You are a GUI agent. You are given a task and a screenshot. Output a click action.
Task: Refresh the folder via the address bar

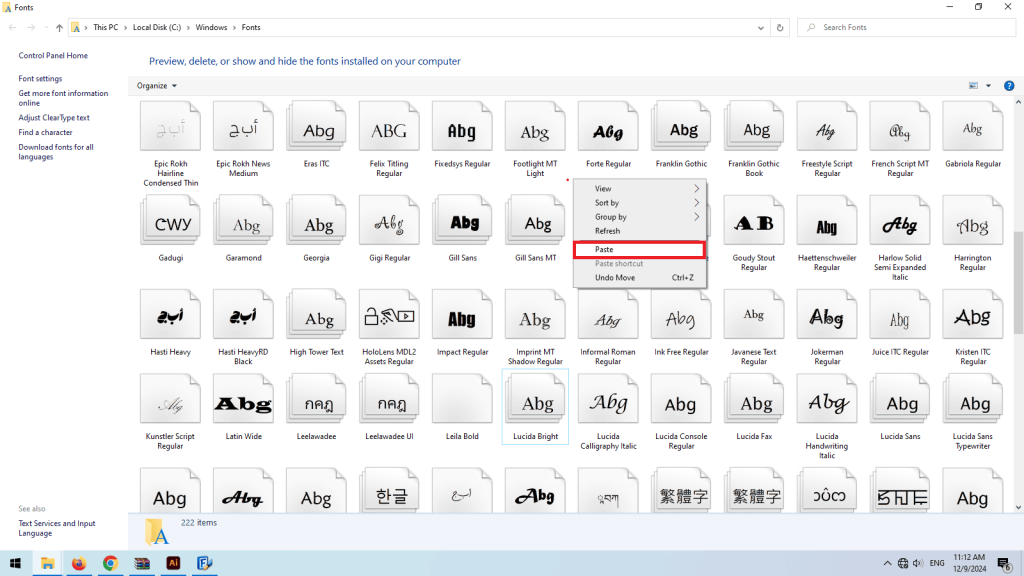point(780,27)
